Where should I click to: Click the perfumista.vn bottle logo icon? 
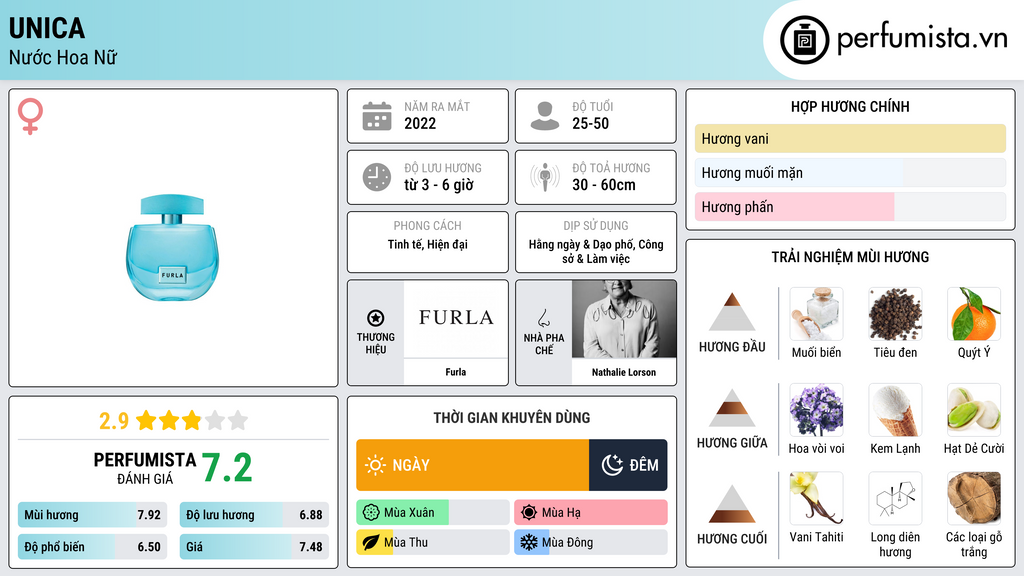[804, 40]
